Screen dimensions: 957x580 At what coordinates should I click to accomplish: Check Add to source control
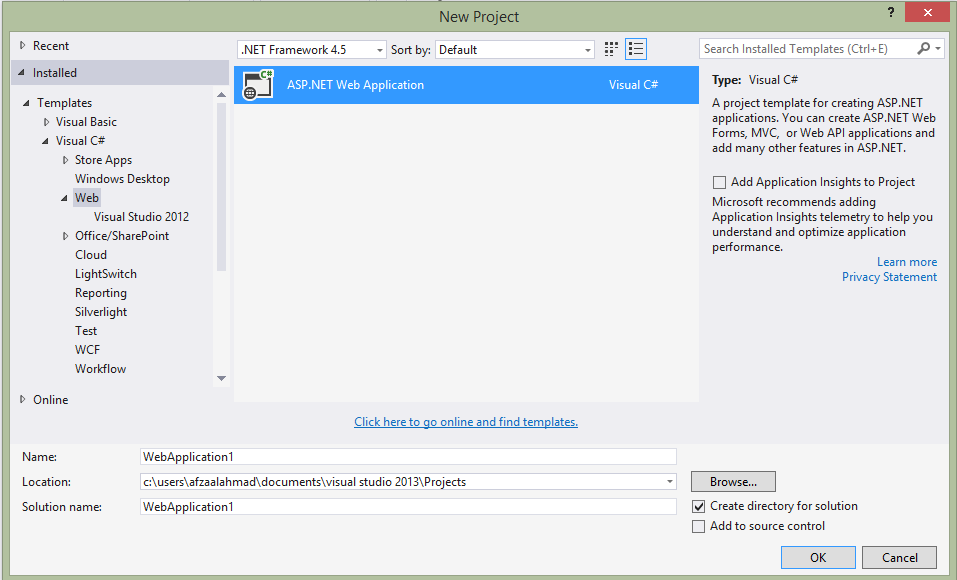(x=699, y=526)
